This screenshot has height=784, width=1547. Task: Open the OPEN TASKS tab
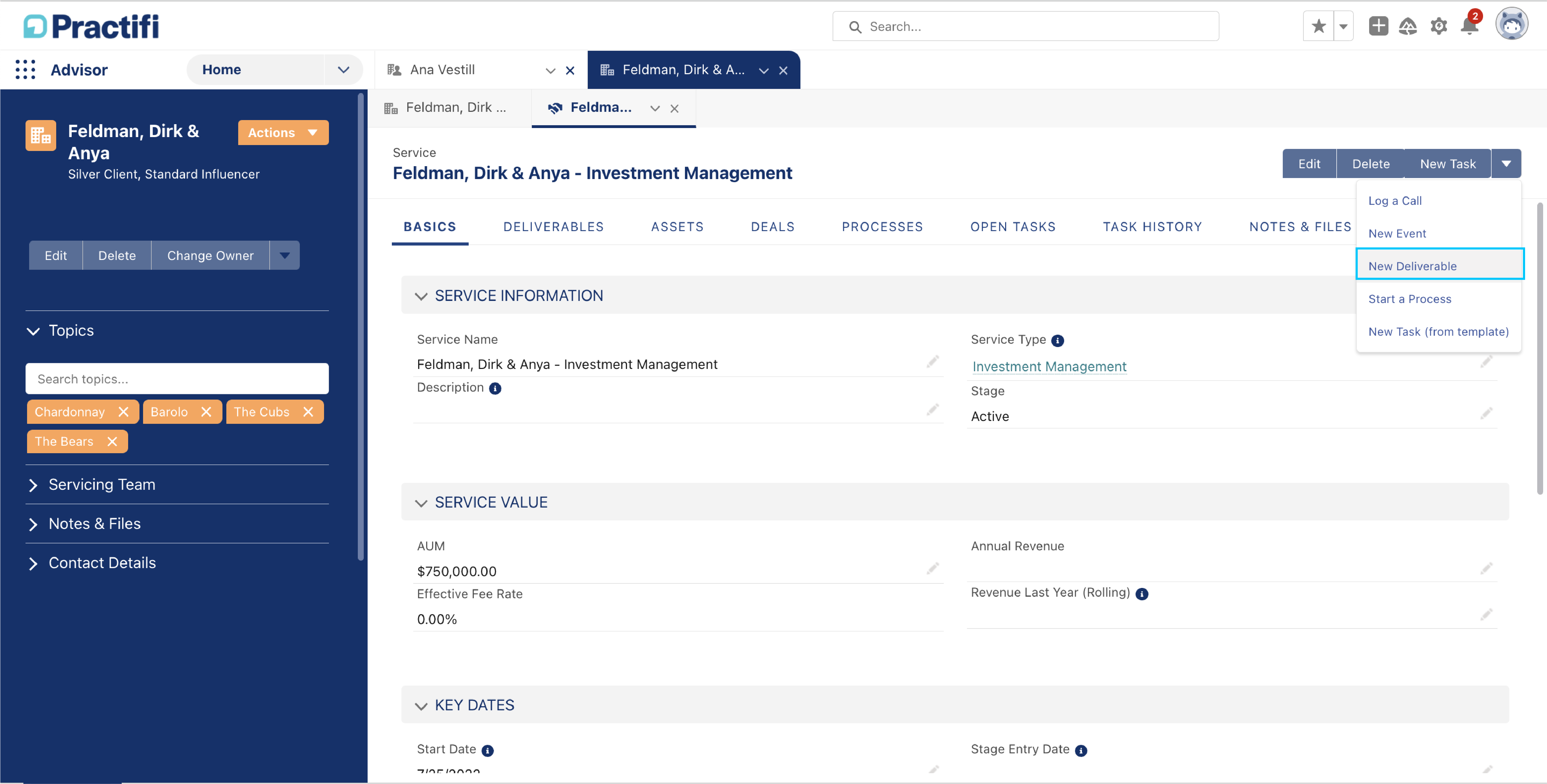tap(1013, 227)
